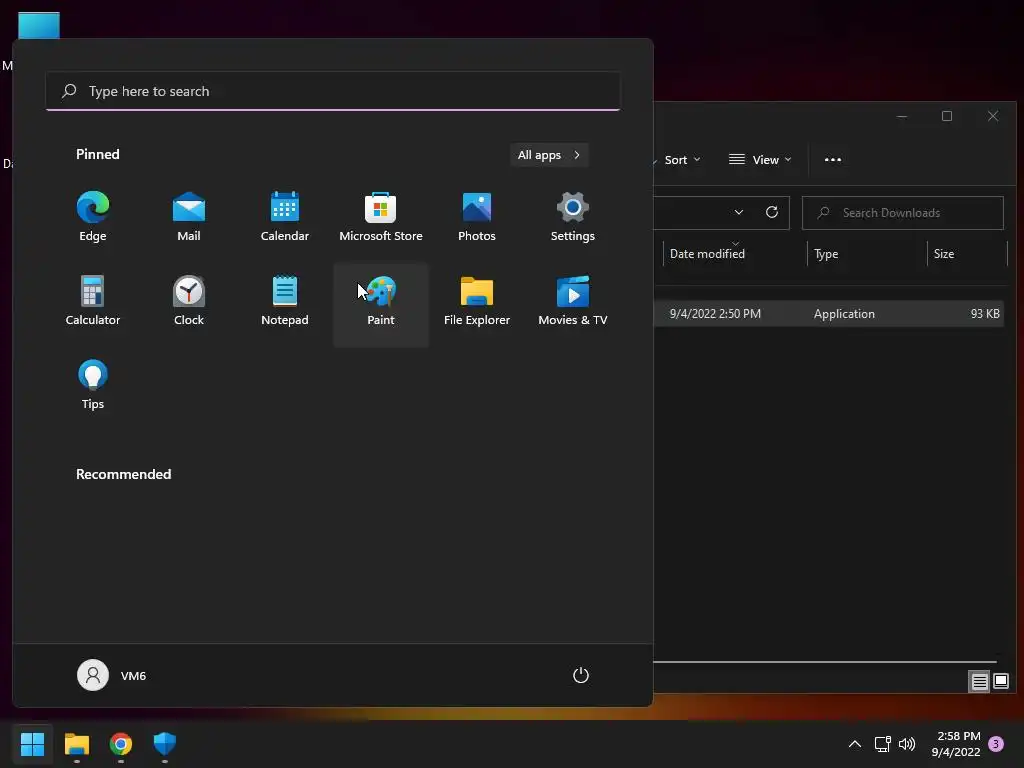Switch to details view in File Explorer

pyautogui.click(x=979, y=682)
